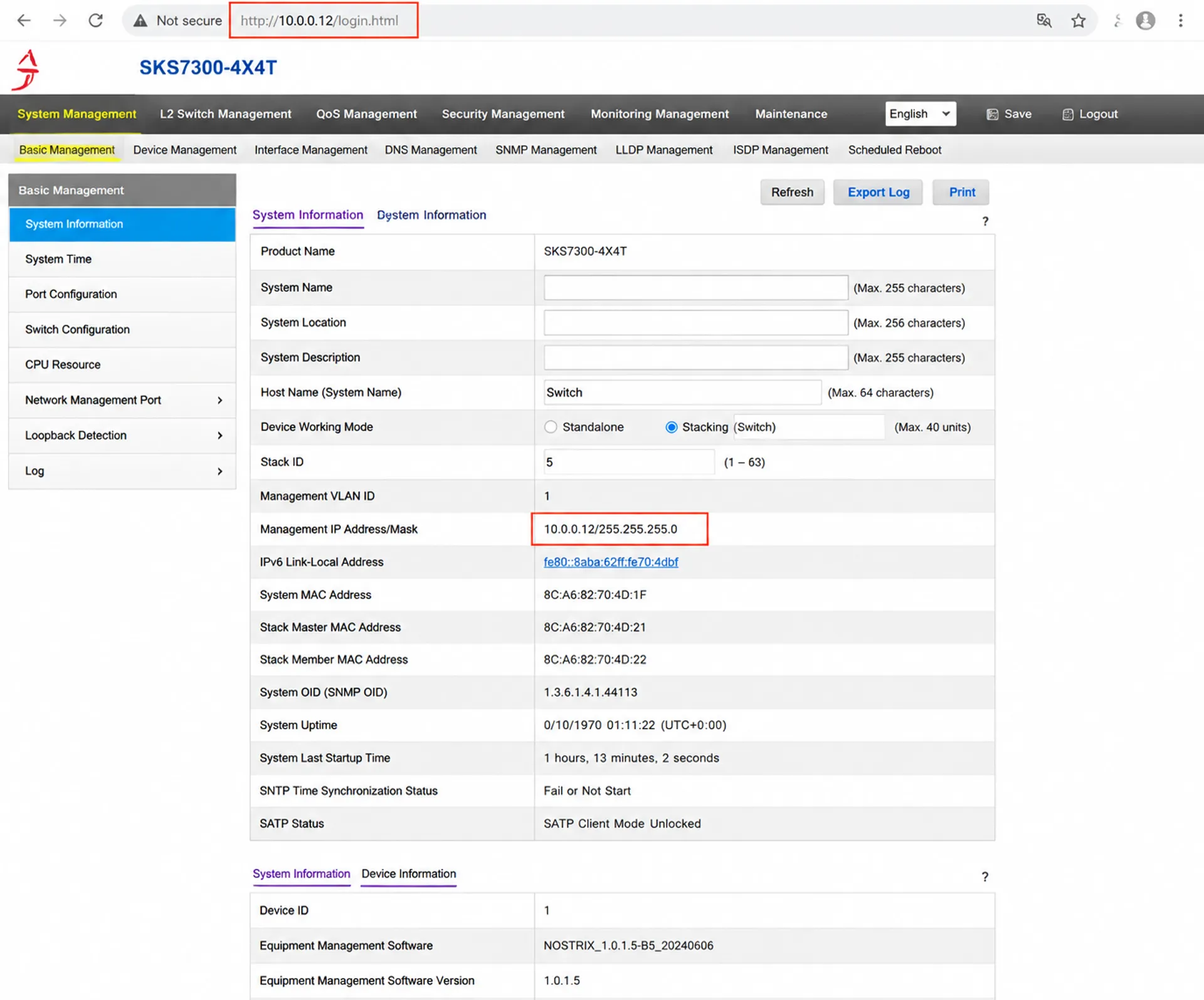Open the upper System Information tab
Image resolution: width=1204 pixels, height=1000 pixels.
tap(307, 215)
